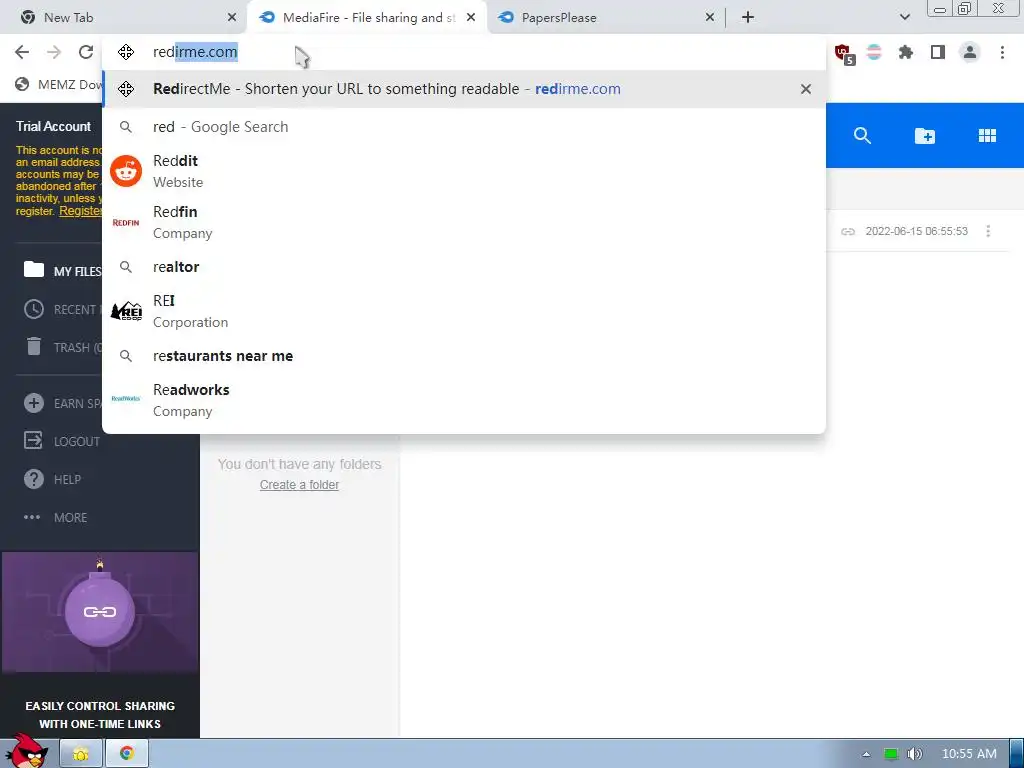Click the Angry Birds start button
The width and height of the screenshot is (1024, 768).
coord(26,752)
